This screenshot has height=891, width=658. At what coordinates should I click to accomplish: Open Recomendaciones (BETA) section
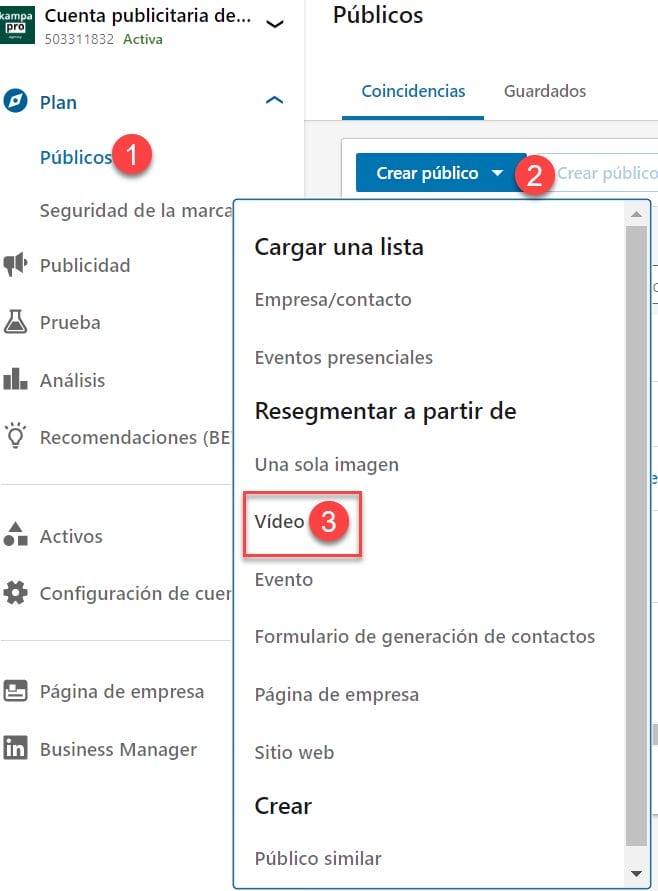click(x=136, y=438)
